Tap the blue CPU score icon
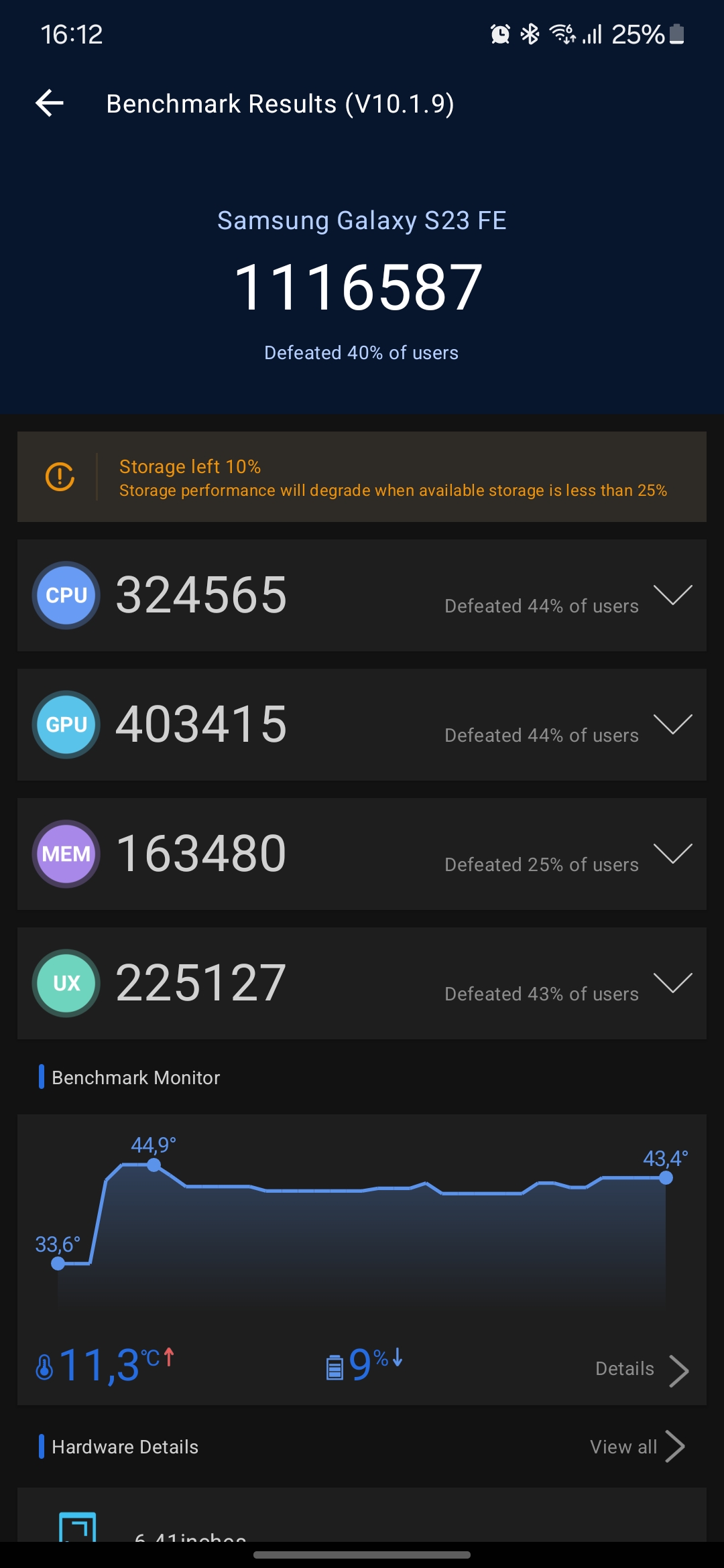The height and width of the screenshot is (1568, 724). [x=66, y=595]
